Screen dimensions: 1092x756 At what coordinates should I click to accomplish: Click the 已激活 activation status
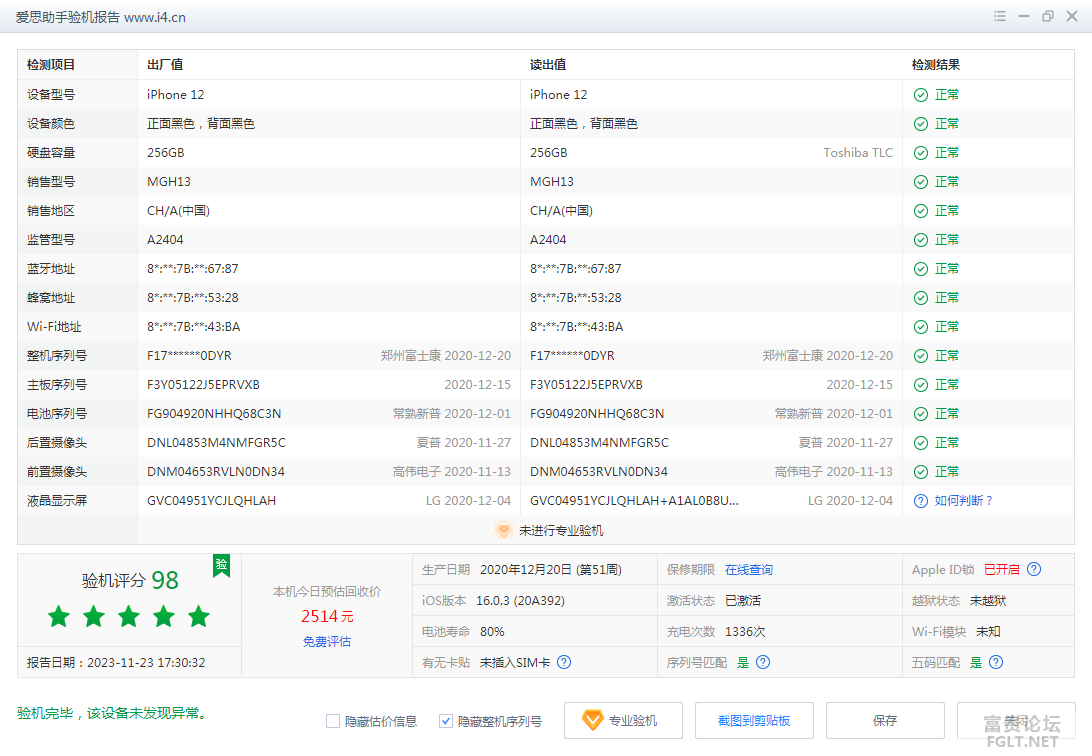point(743,601)
